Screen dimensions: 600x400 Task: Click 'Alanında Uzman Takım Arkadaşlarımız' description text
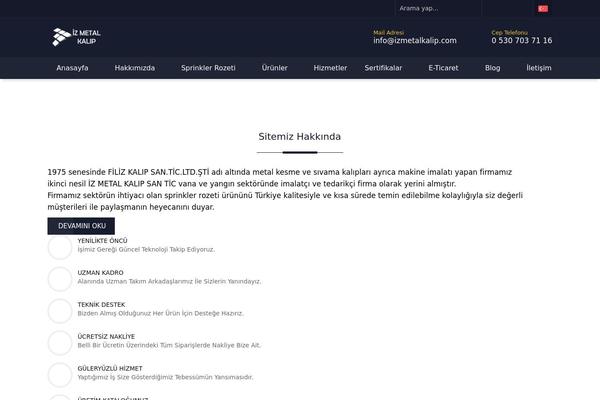point(169,281)
